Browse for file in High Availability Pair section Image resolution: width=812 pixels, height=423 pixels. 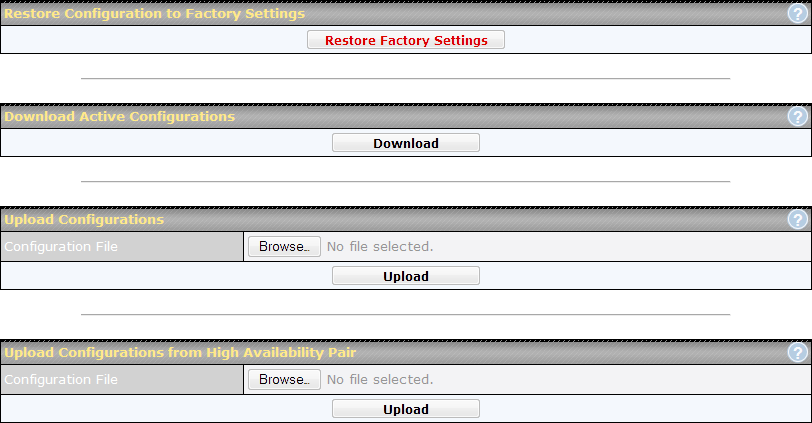[284, 380]
